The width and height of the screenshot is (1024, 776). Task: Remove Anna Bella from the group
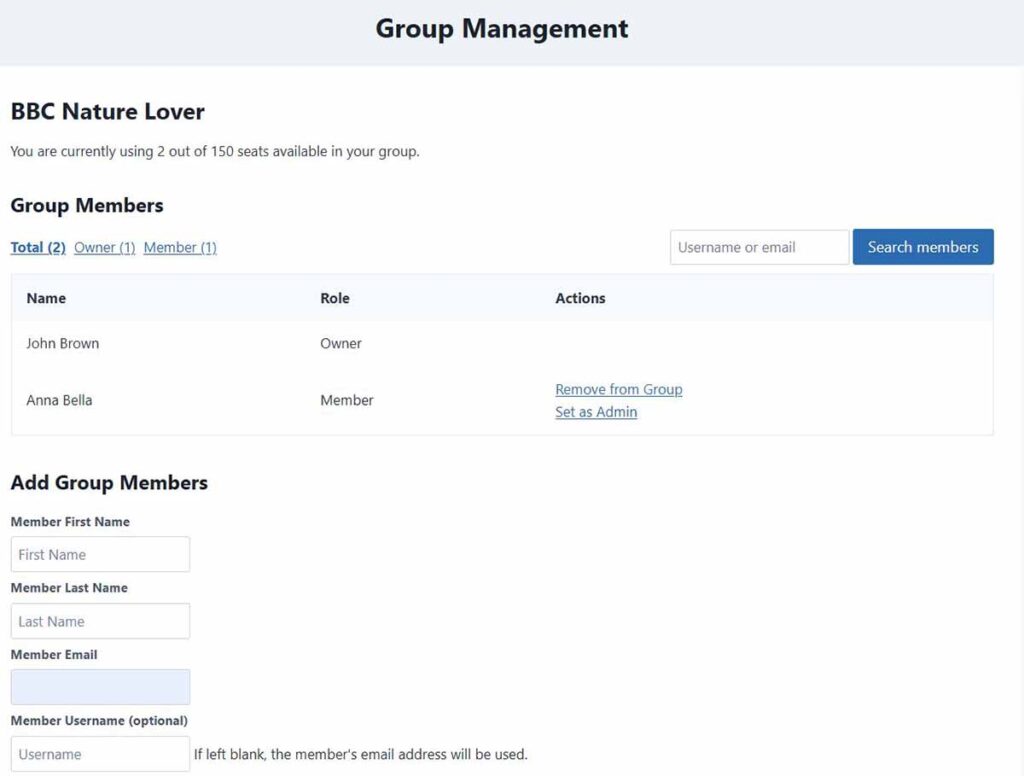click(x=618, y=390)
